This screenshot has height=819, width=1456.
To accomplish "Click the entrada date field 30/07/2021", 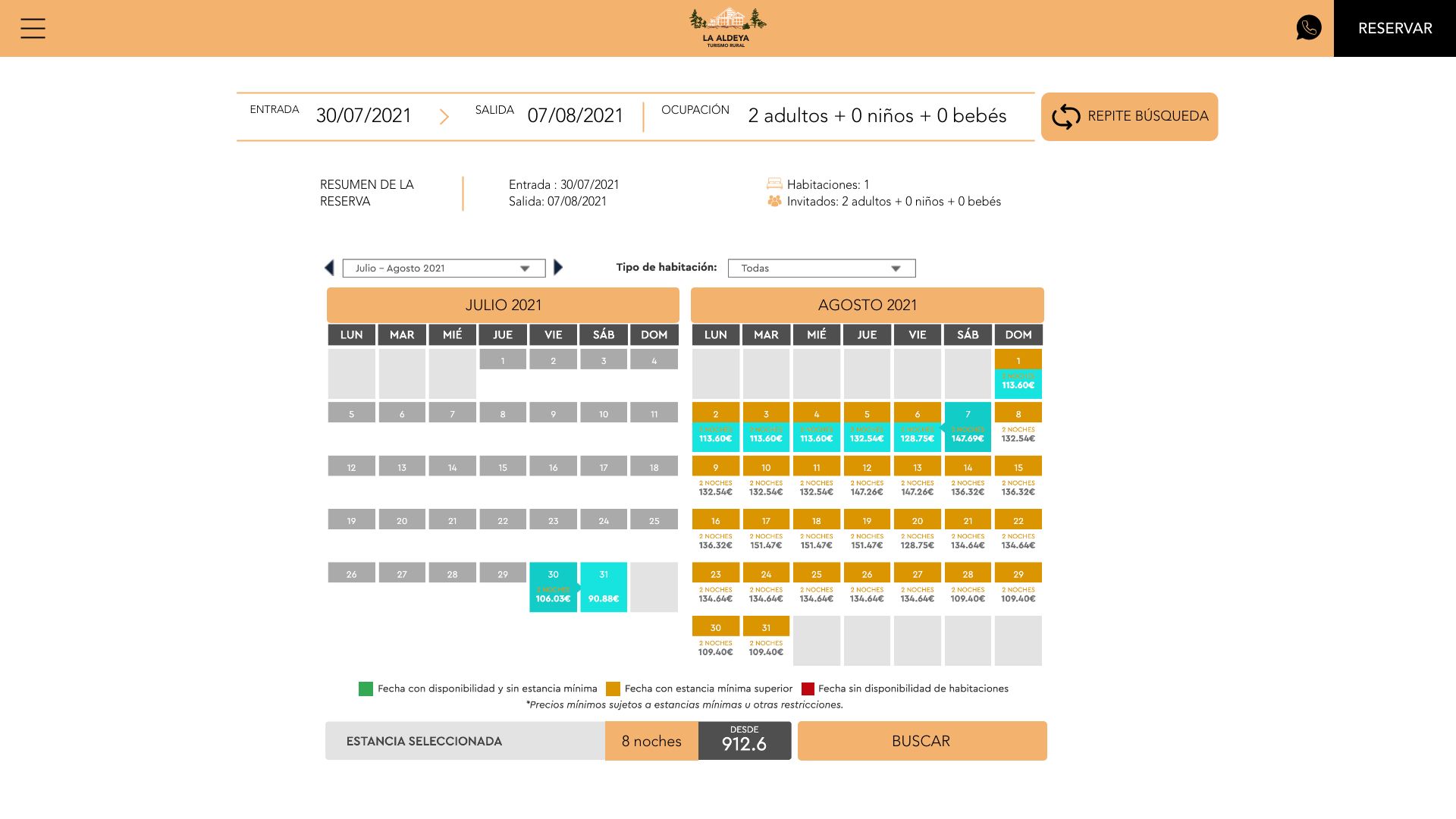I will (363, 116).
